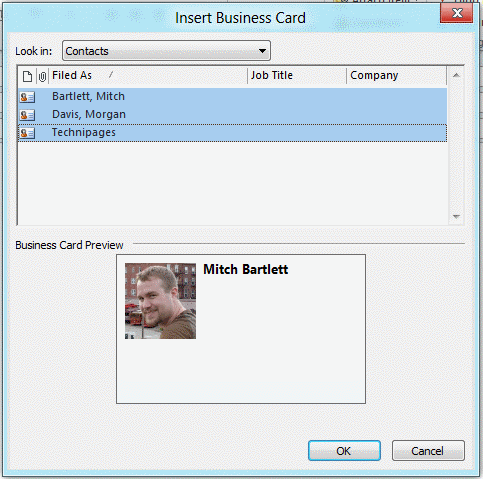Viewport: 483px width, 479px height.
Task: Click the contact card icon beside Bartlett, Mitch
Action: pos(27,97)
